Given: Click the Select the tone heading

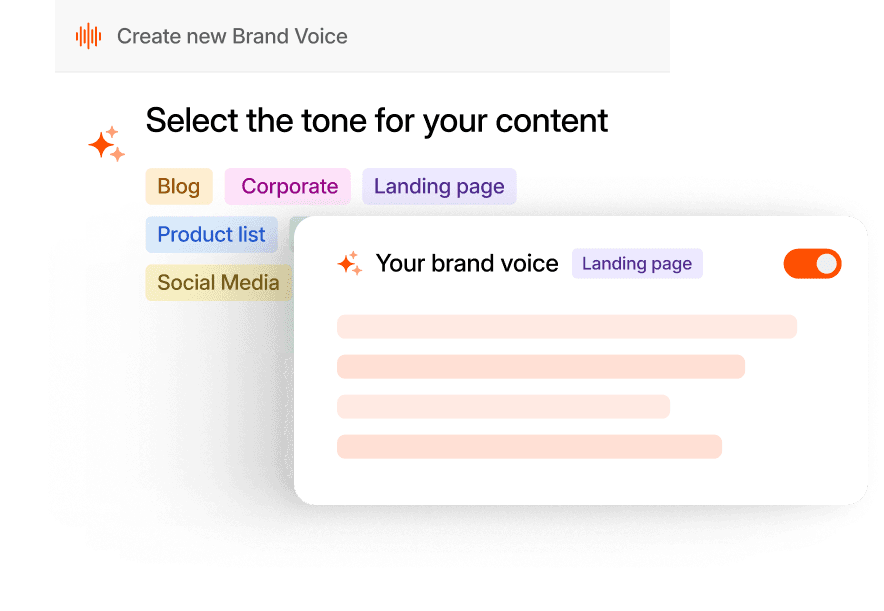Looking at the screenshot, I should pos(377,121).
